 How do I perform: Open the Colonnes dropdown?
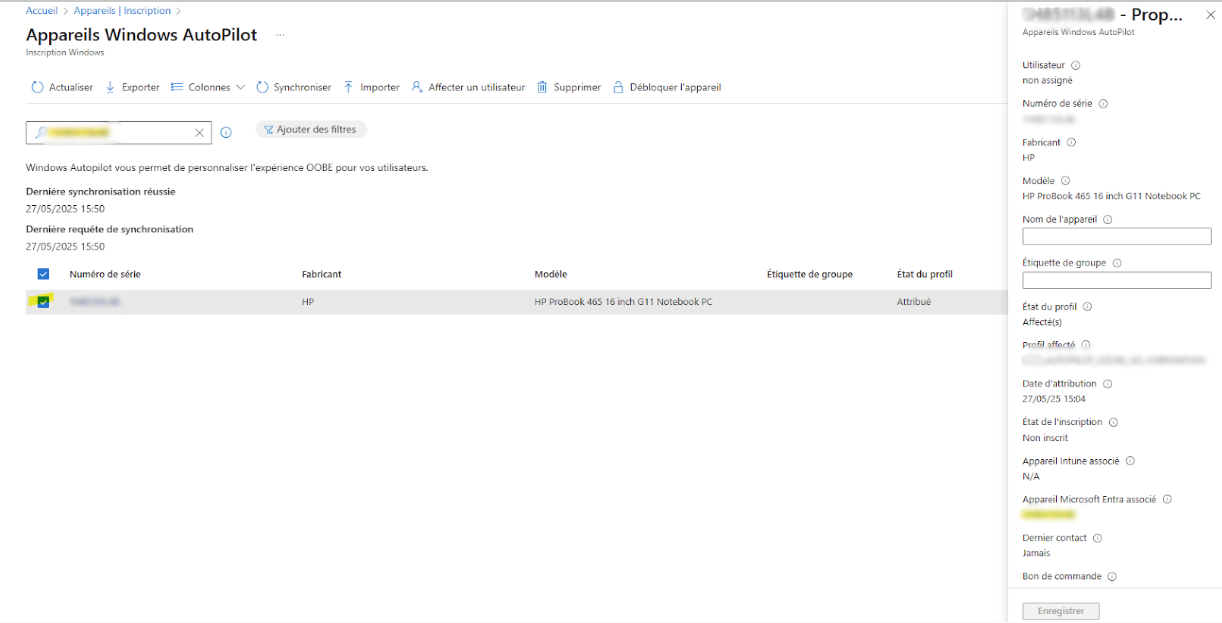(208, 88)
